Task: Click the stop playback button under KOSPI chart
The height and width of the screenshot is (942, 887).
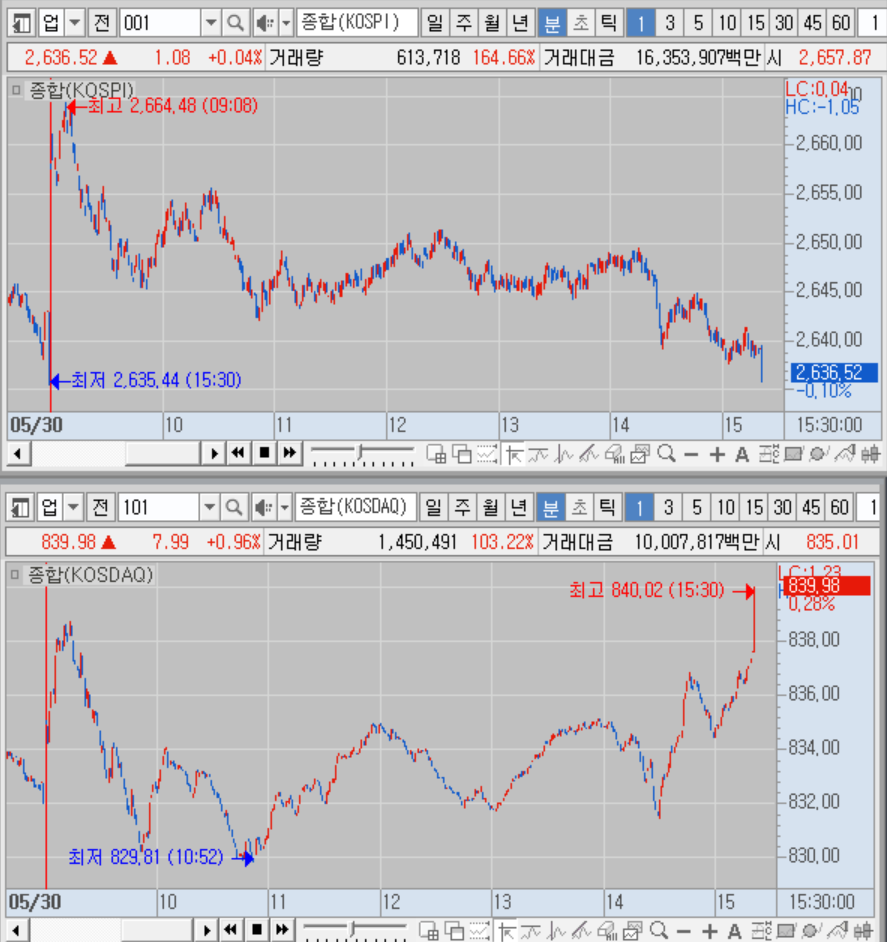Action: (264, 453)
